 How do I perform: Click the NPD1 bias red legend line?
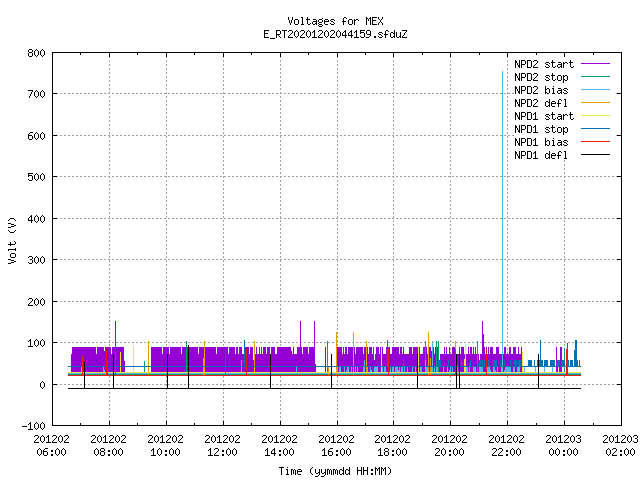pyautogui.click(x=595, y=142)
